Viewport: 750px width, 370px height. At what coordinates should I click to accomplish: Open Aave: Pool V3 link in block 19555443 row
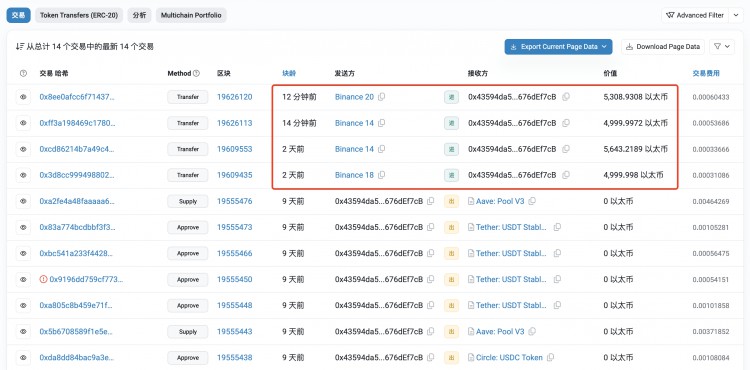point(500,331)
